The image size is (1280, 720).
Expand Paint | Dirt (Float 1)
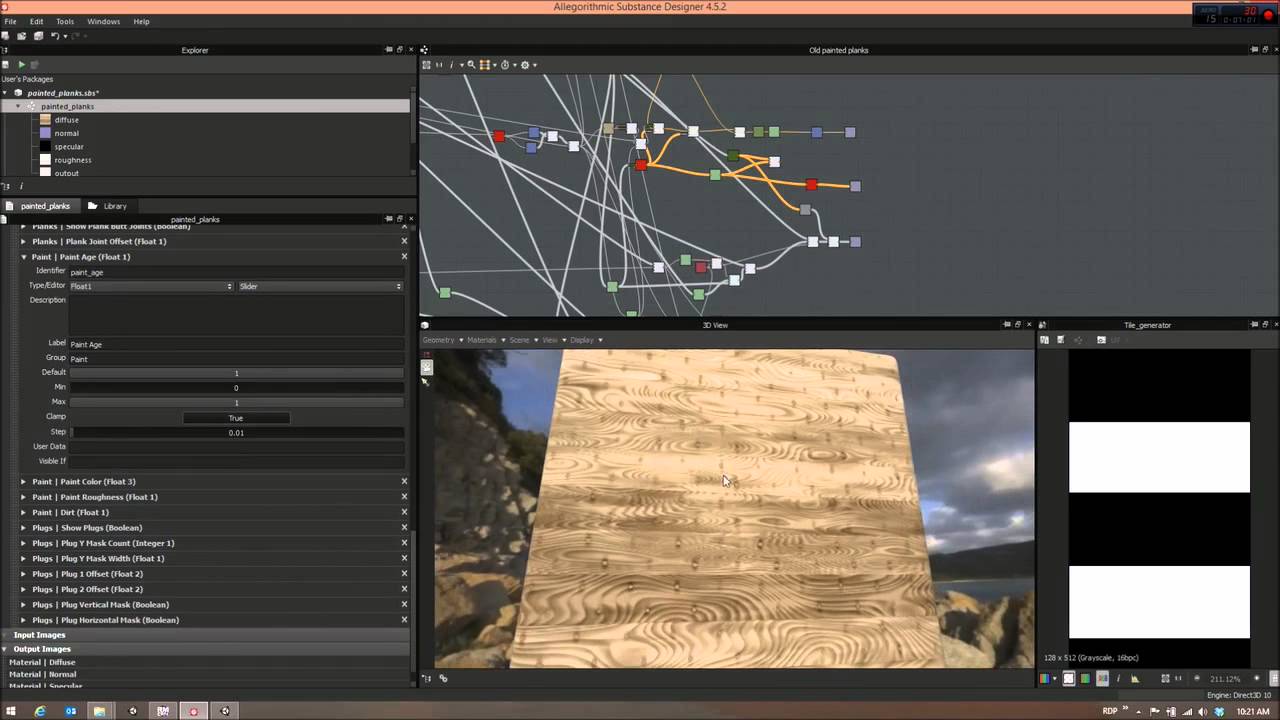[x=23, y=512]
